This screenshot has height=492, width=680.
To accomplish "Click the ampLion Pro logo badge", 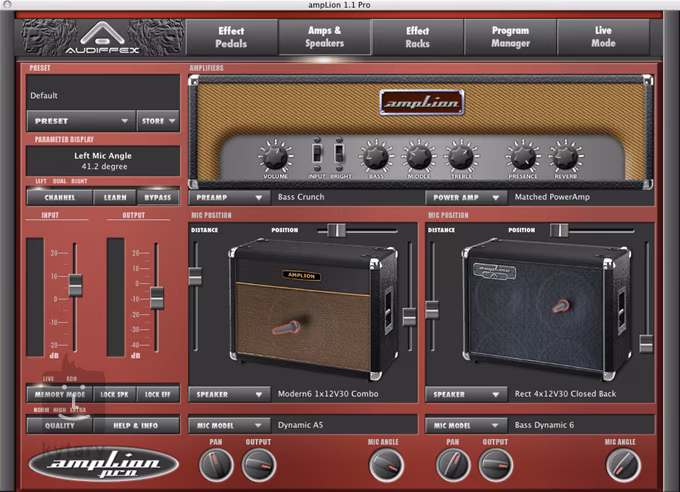I will [103, 463].
